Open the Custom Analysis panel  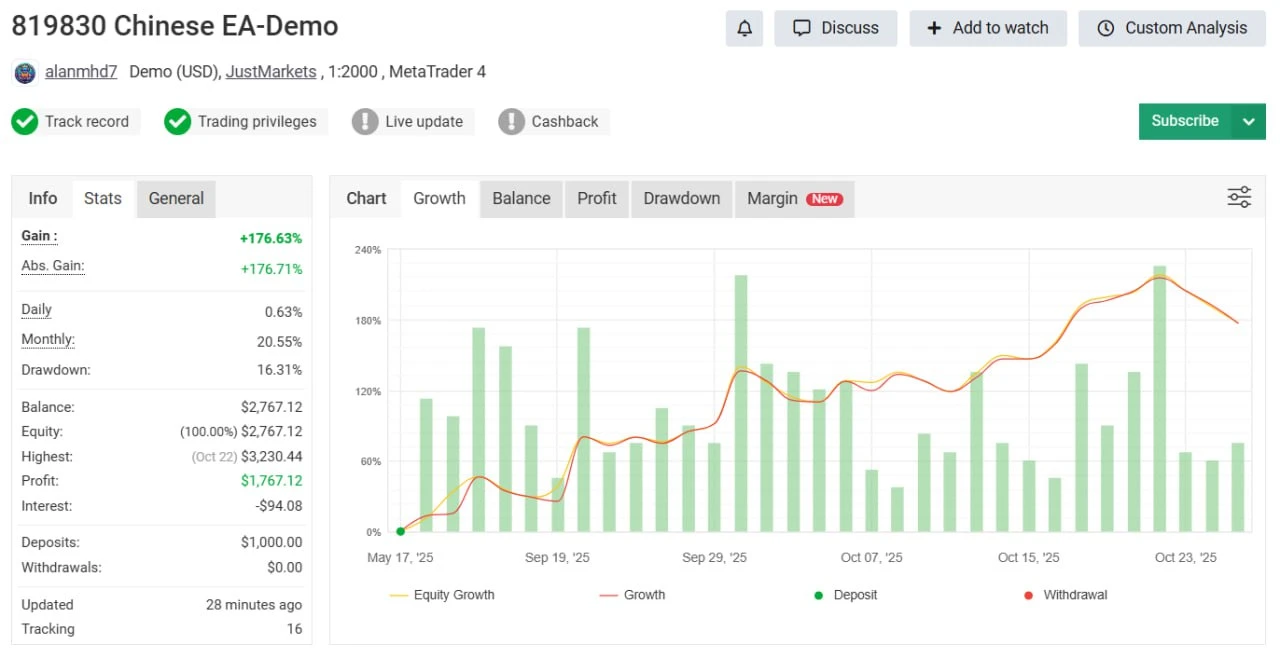point(1171,28)
